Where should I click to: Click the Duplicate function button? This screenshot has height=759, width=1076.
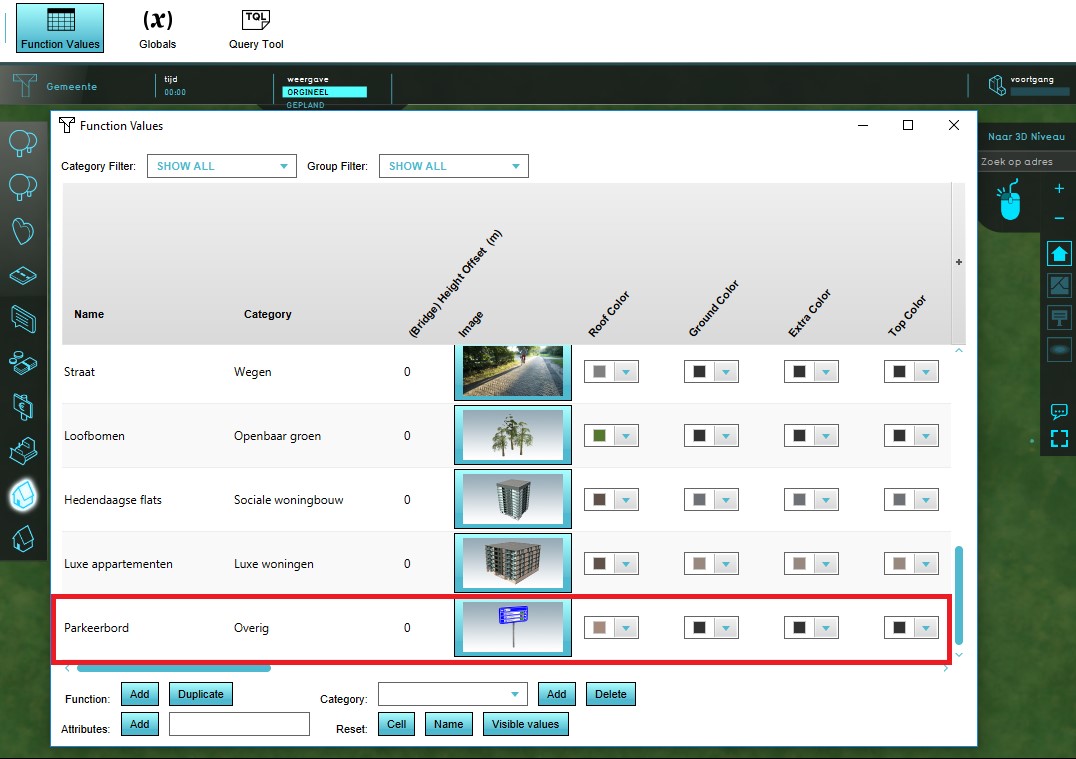[x=201, y=694]
